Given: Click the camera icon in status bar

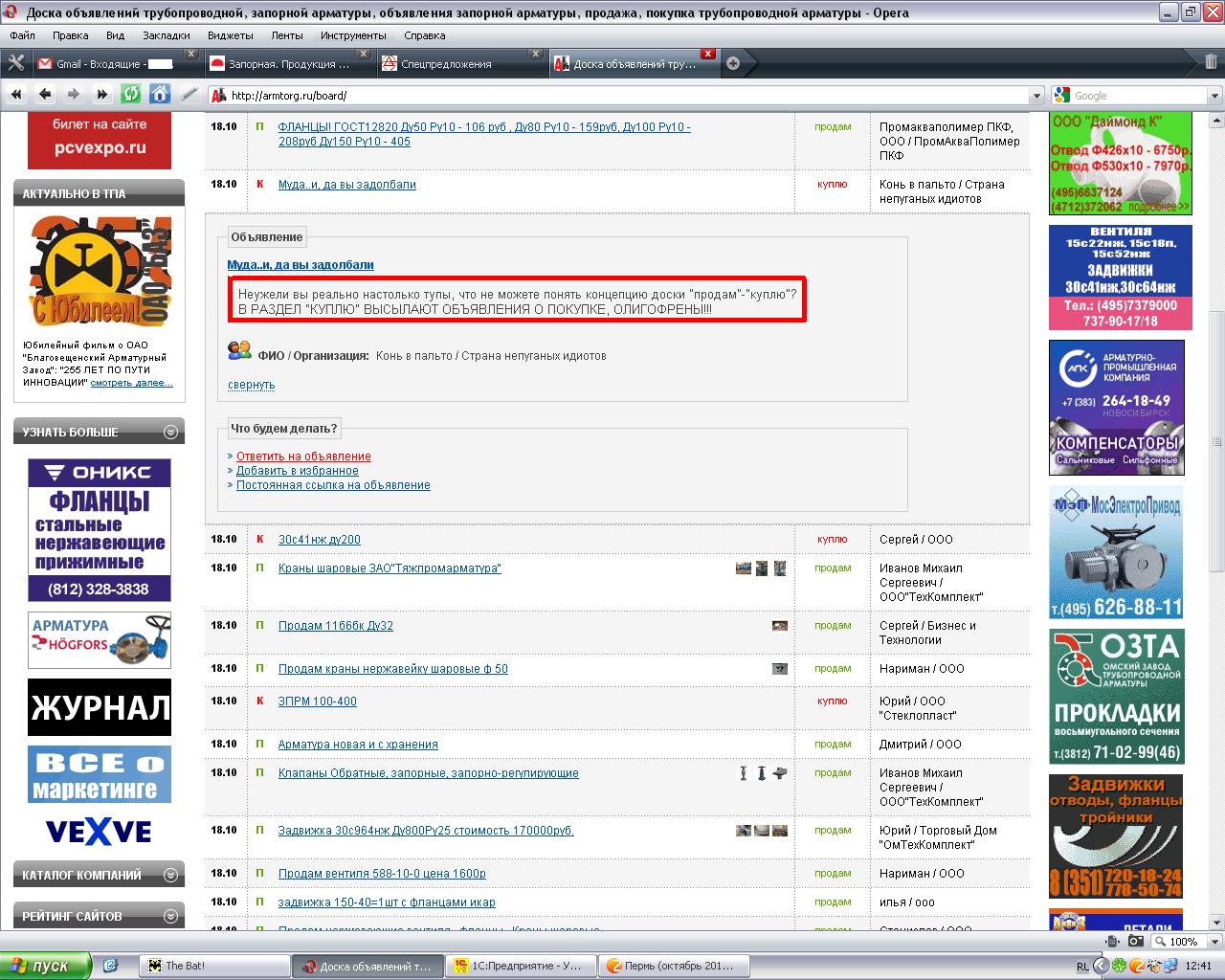Looking at the screenshot, I should [x=1135, y=942].
